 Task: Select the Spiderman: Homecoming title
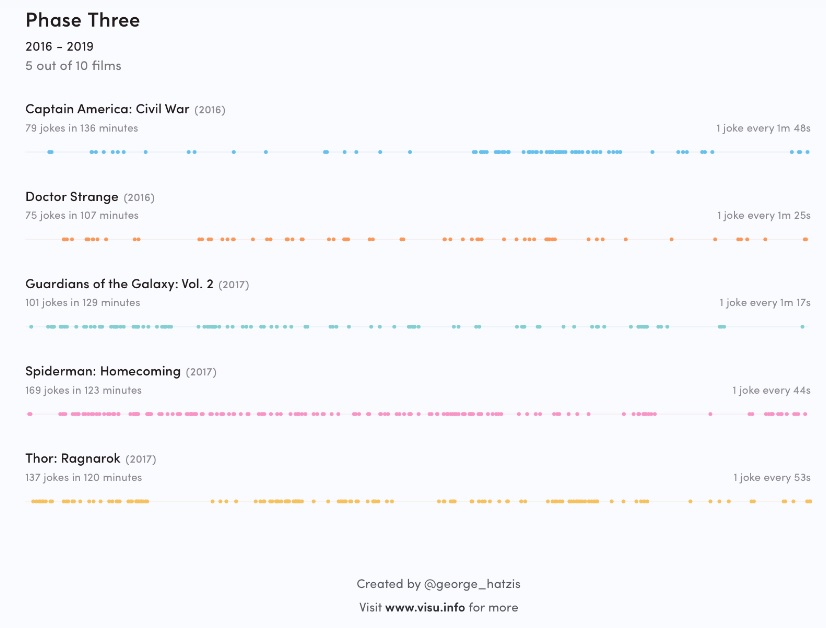(x=103, y=371)
